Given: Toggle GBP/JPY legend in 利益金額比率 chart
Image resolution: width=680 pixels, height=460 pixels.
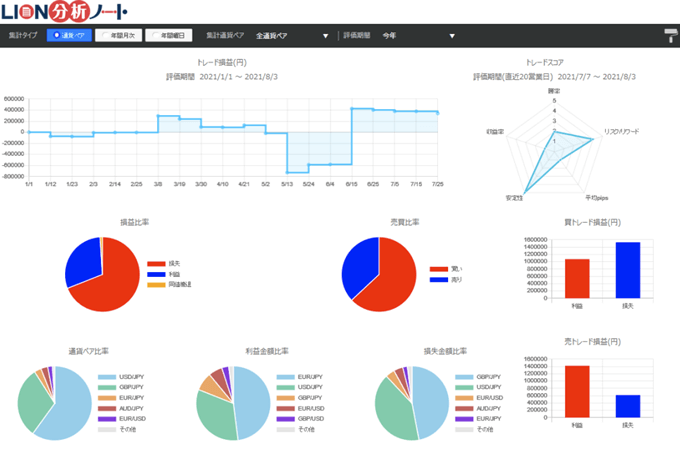Looking at the screenshot, I should point(300,398).
